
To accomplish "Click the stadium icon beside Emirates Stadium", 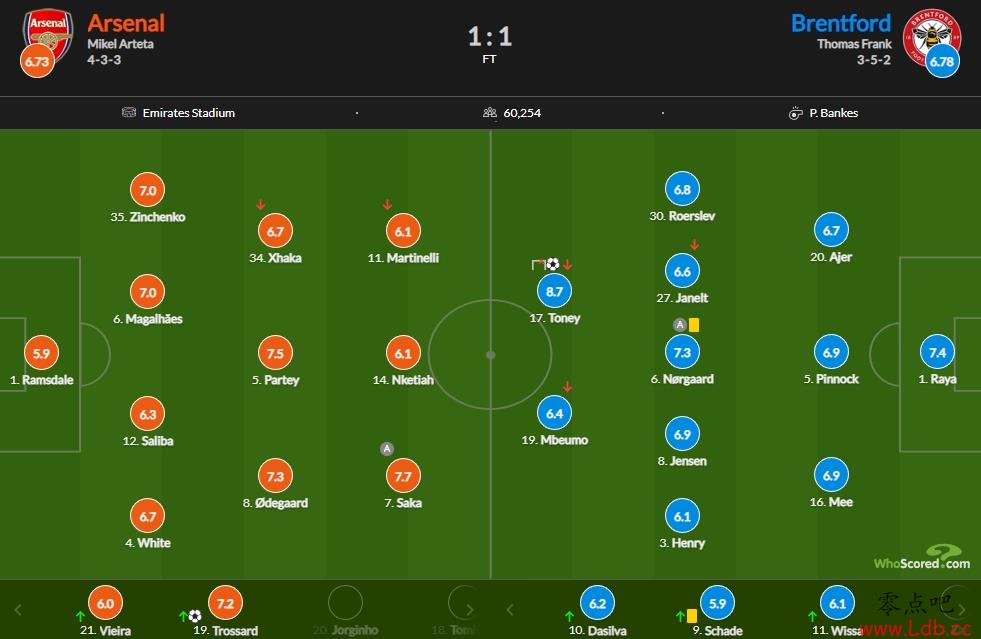I will [128, 113].
